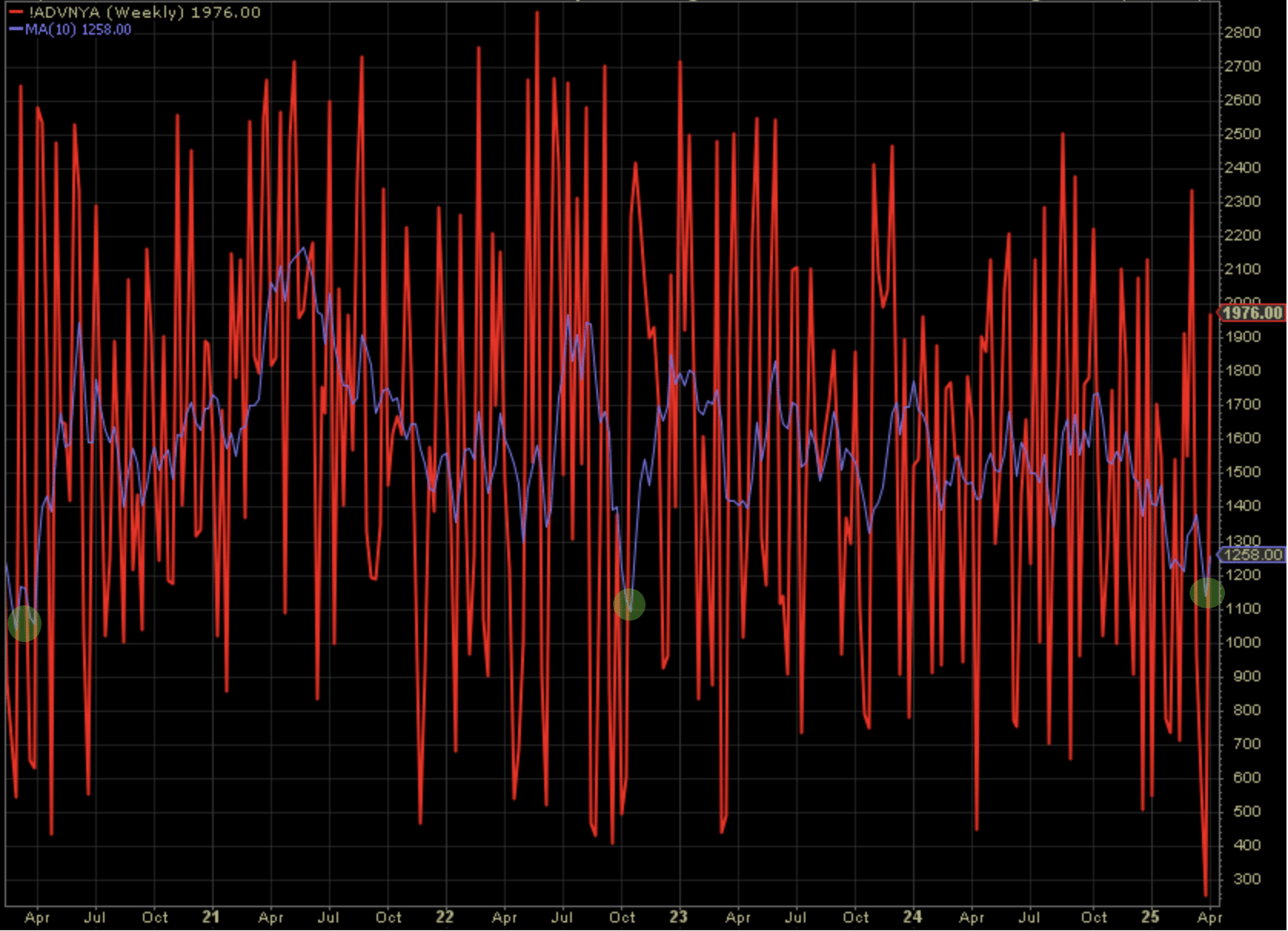Click the rightmost green circle marker

pos(1207,593)
